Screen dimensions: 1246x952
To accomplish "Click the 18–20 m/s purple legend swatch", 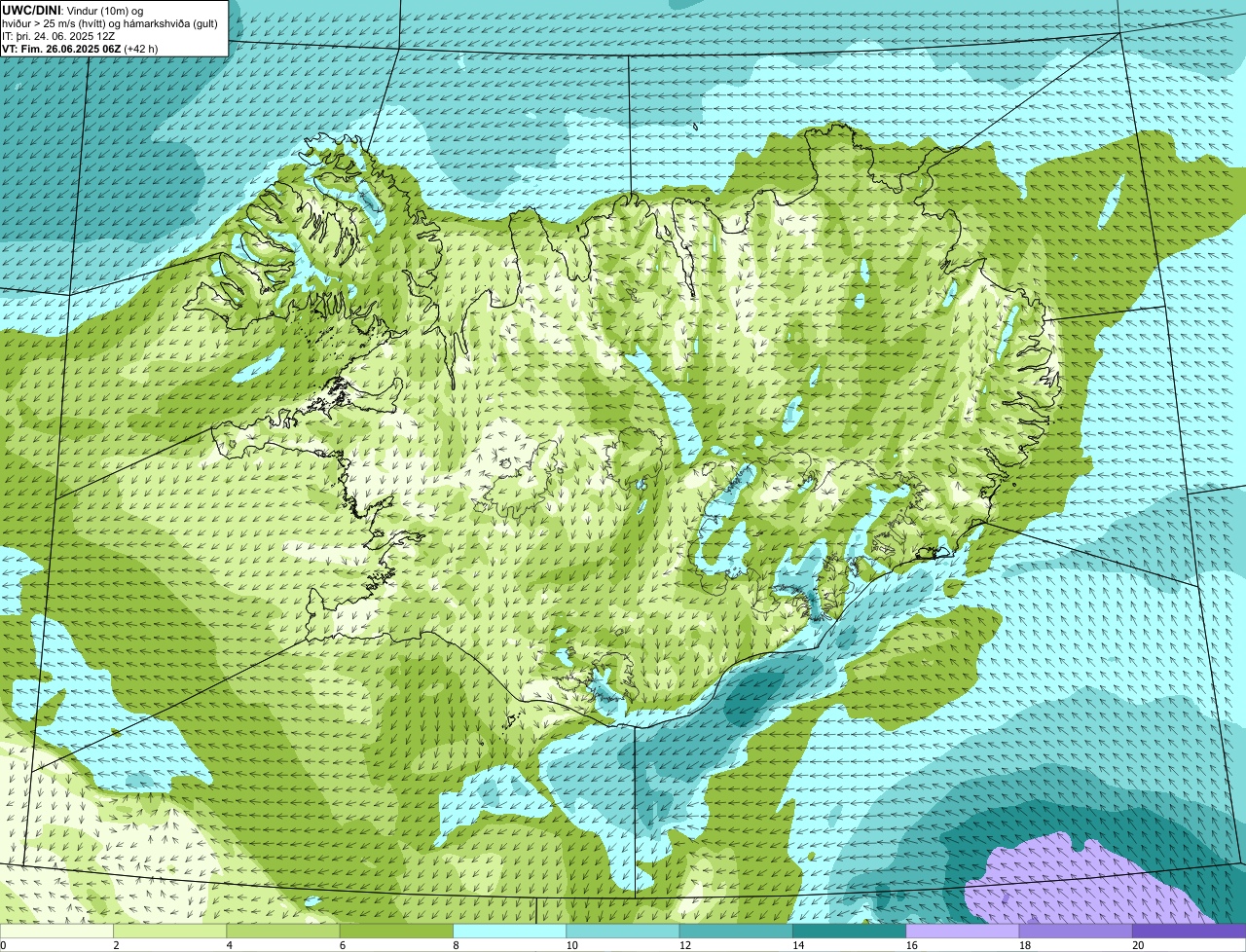I will (1076, 932).
